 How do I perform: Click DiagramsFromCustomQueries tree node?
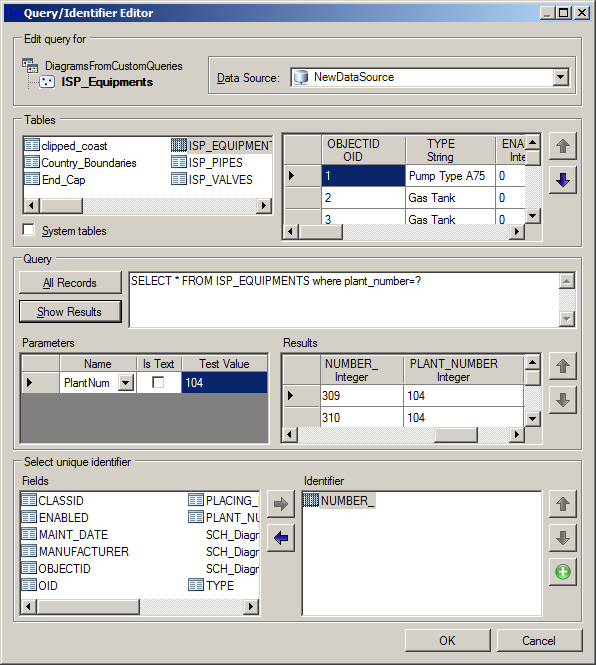(x=113, y=66)
